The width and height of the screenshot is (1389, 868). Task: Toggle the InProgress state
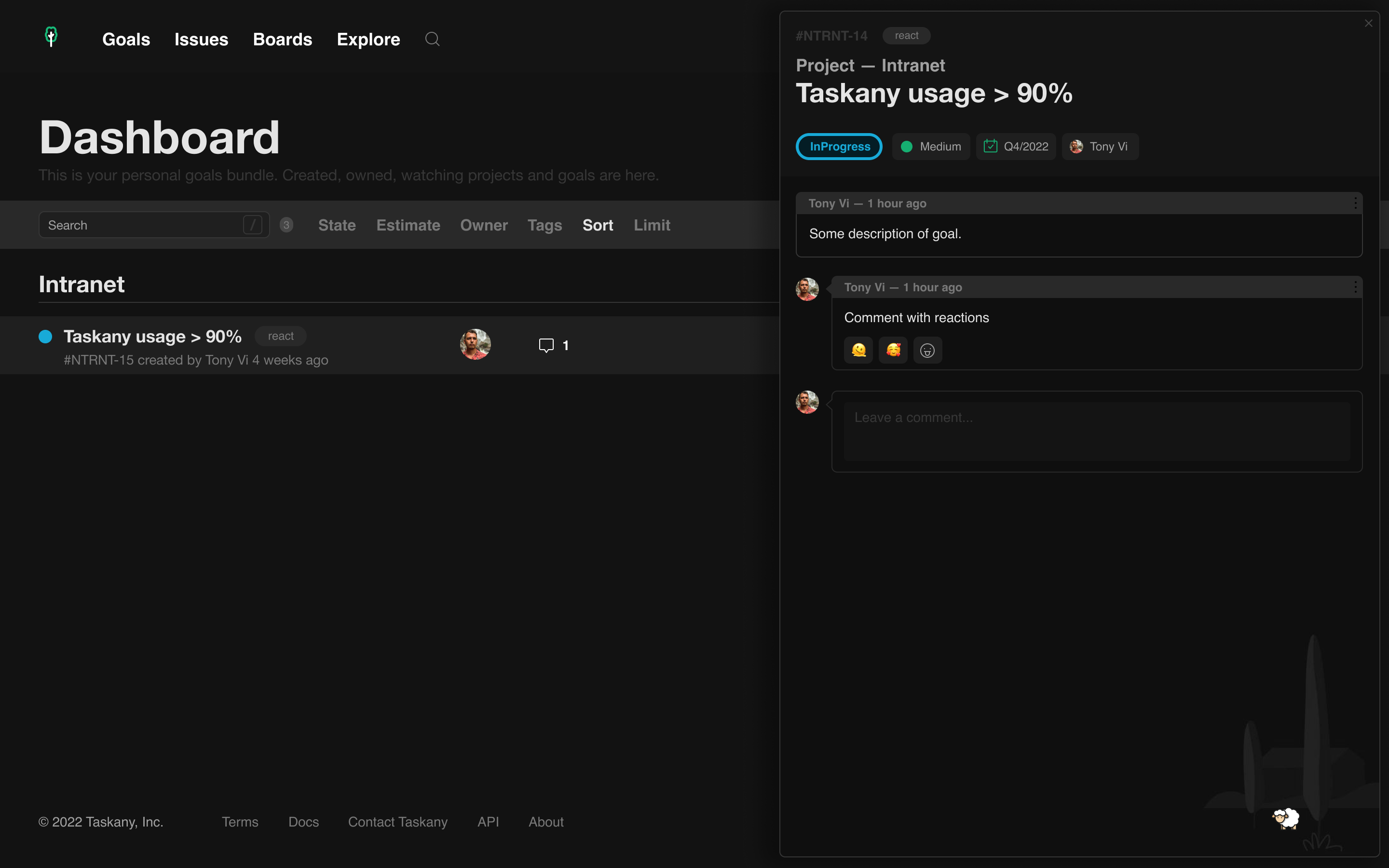coord(838,147)
